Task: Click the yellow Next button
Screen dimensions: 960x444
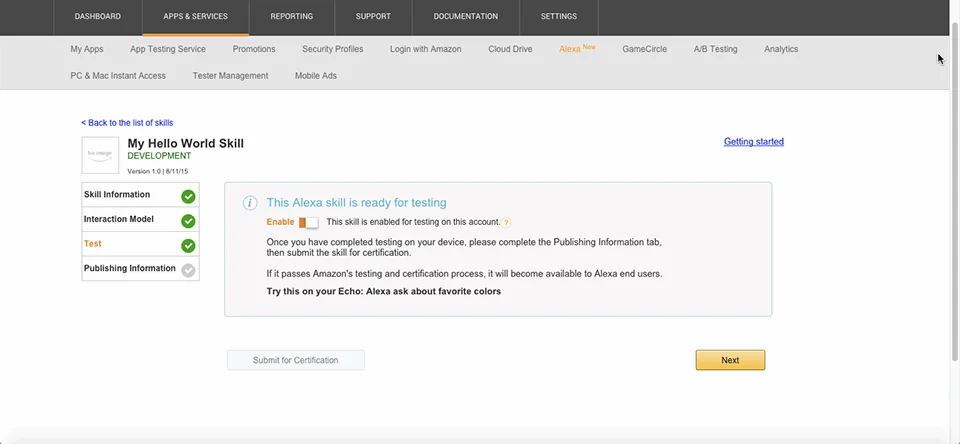Action: pyautogui.click(x=730, y=360)
